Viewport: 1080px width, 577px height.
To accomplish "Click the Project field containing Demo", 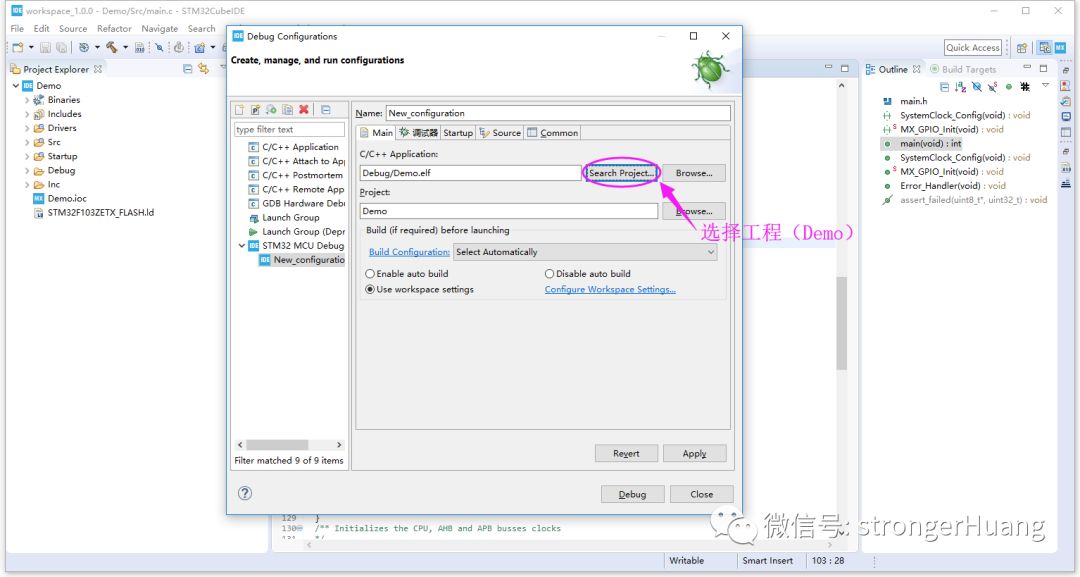I will click(x=509, y=211).
